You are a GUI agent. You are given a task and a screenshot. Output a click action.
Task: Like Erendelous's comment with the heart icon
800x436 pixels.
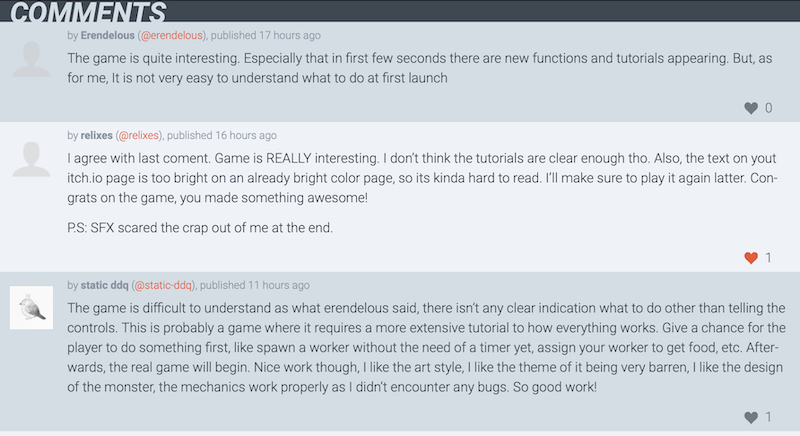pos(751,108)
